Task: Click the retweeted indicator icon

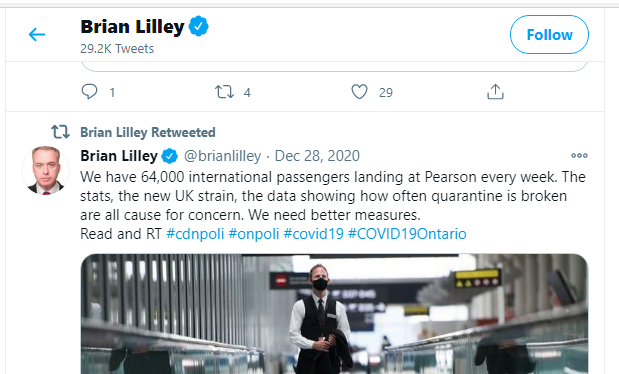Action: (60, 132)
